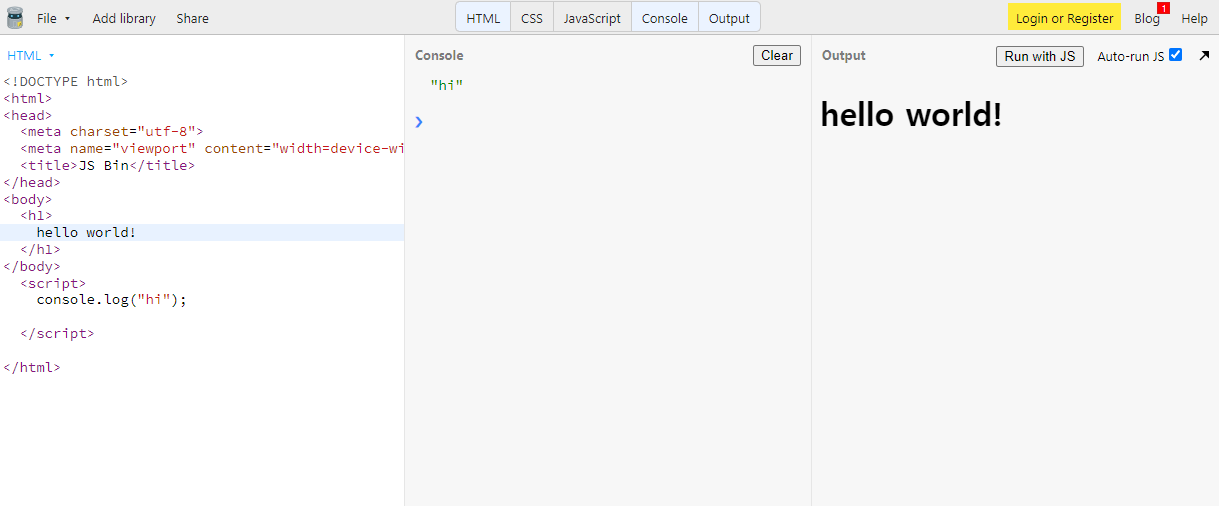Switch on the HTML panel tab
Screen dimensions: 1219x506
click(483, 18)
